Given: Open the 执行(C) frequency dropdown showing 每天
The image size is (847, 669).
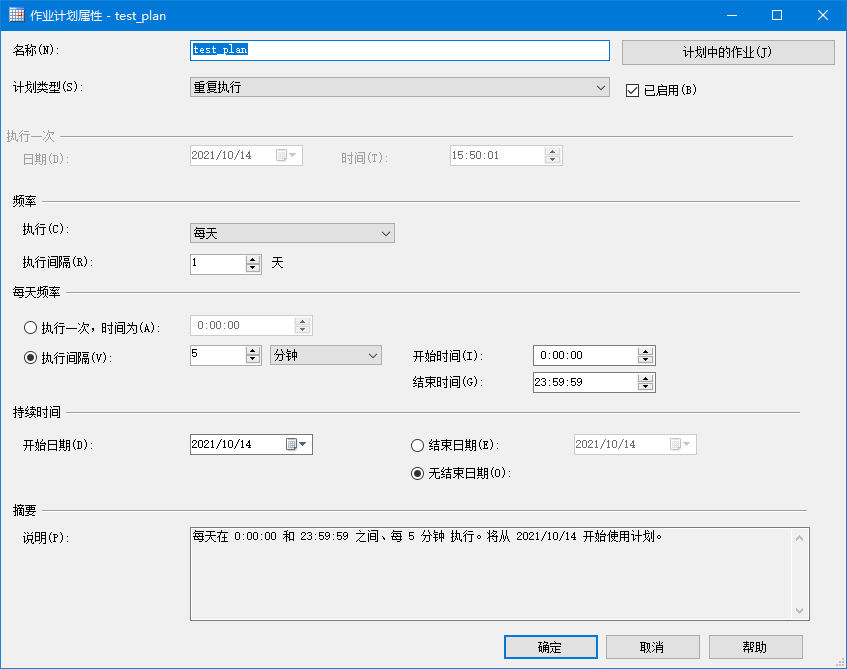Looking at the screenshot, I should click(386, 232).
